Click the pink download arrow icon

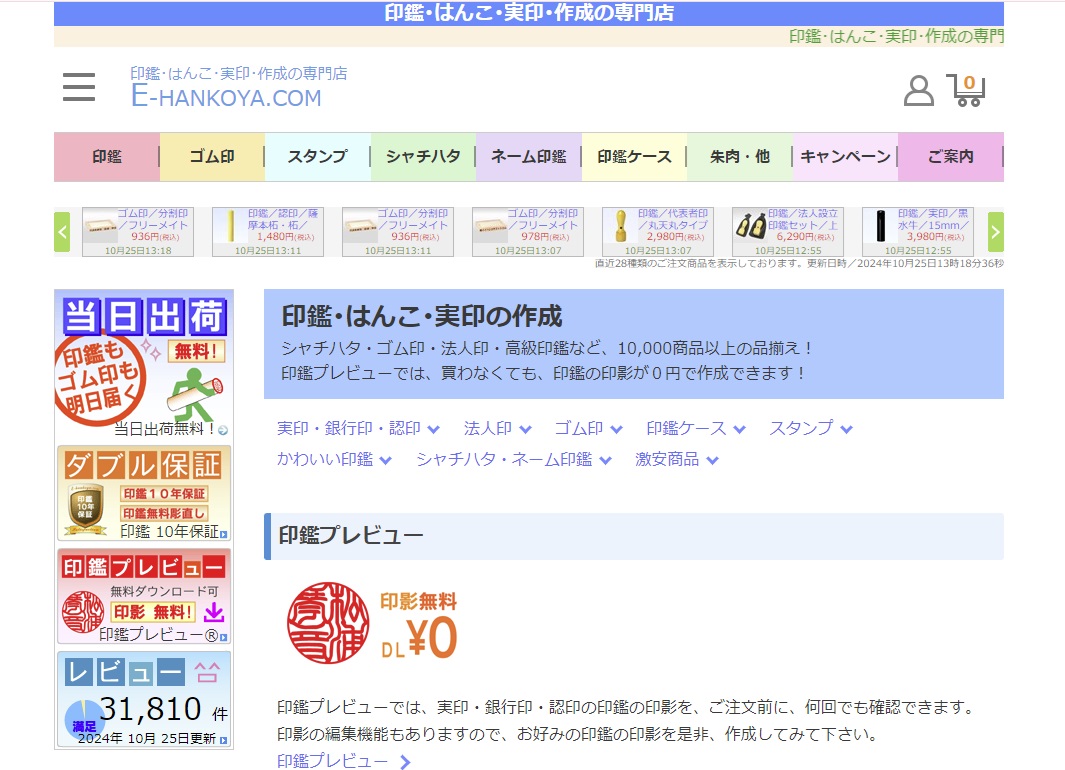[x=214, y=612]
